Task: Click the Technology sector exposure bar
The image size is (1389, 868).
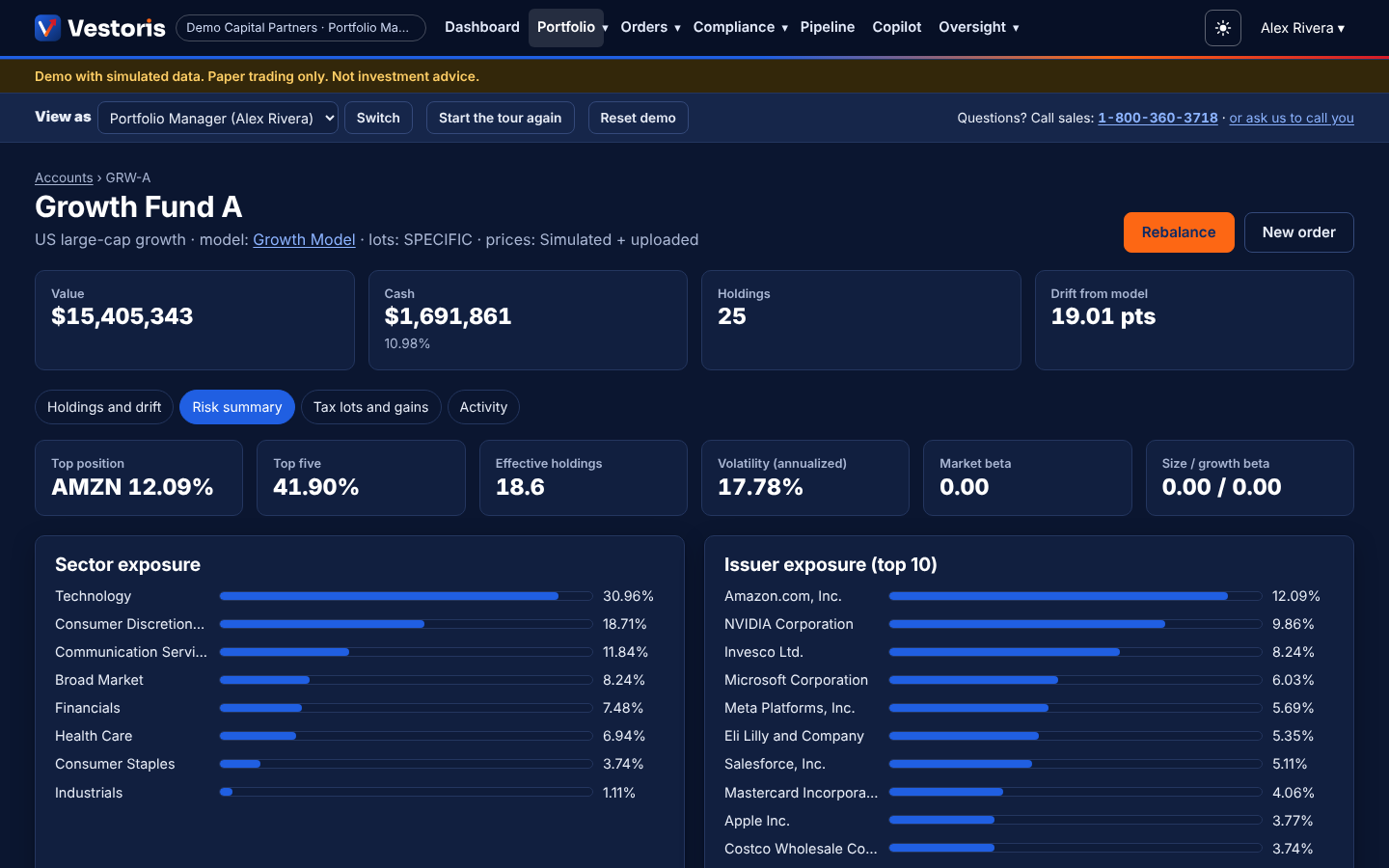Action: 406,596
